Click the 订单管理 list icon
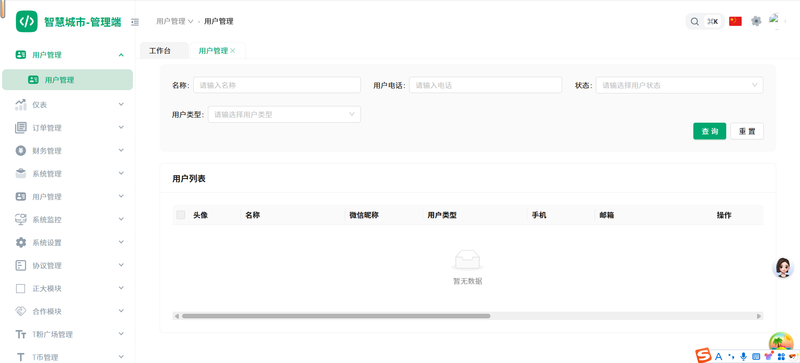The width and height of the screenshot is (800, 363). (20, 128)
